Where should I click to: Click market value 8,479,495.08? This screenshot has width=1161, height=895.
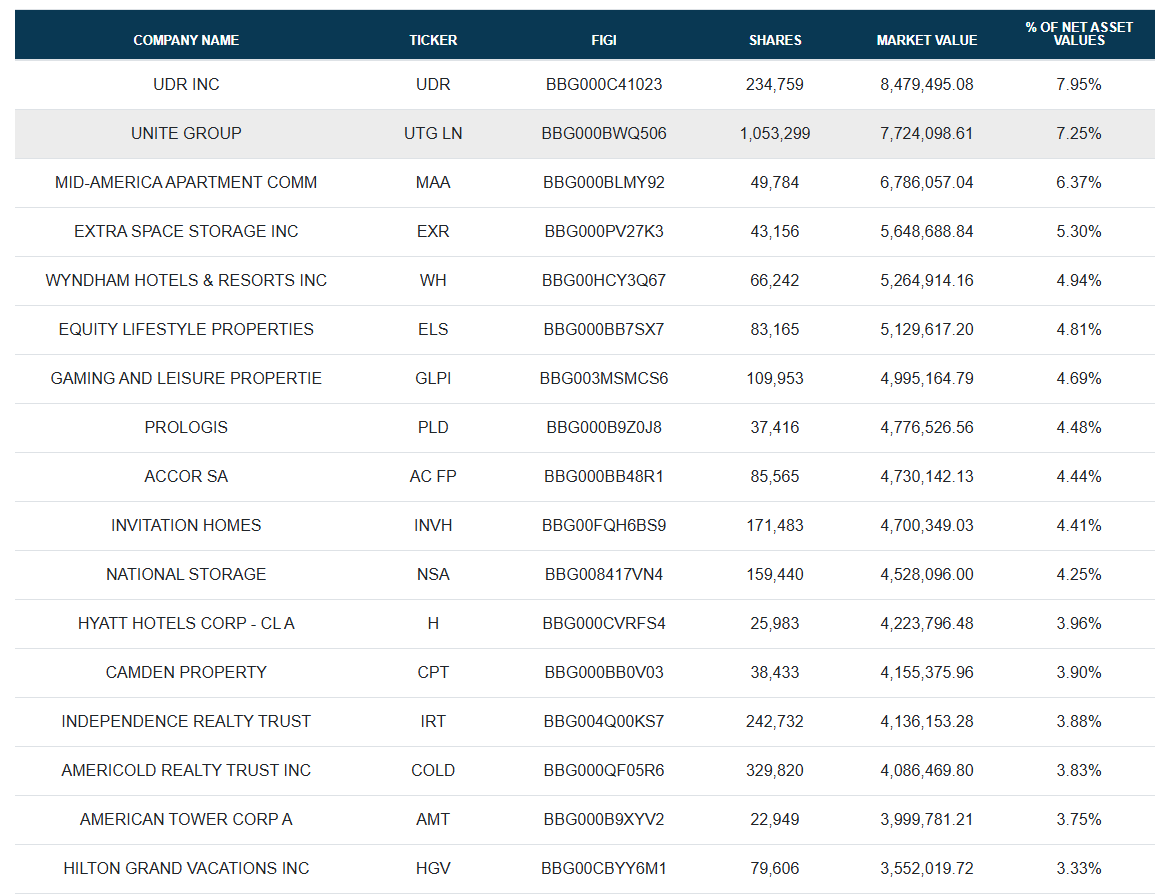[x=926, y=84]
